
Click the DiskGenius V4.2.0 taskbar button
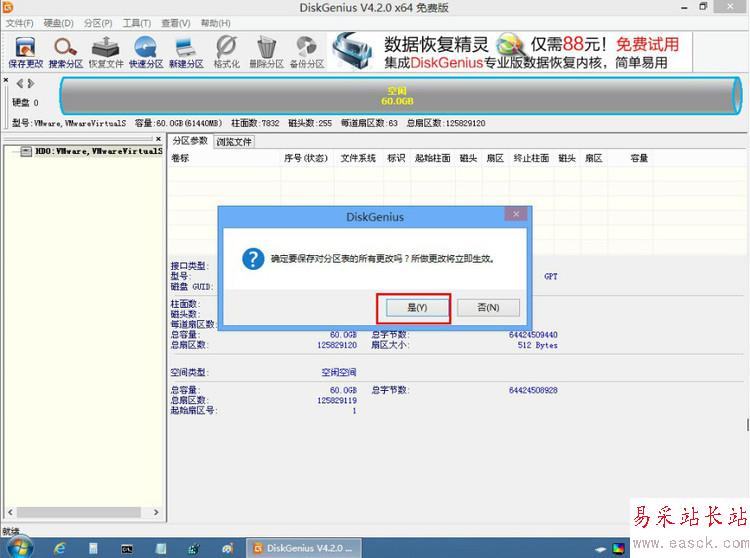(304, 548)
